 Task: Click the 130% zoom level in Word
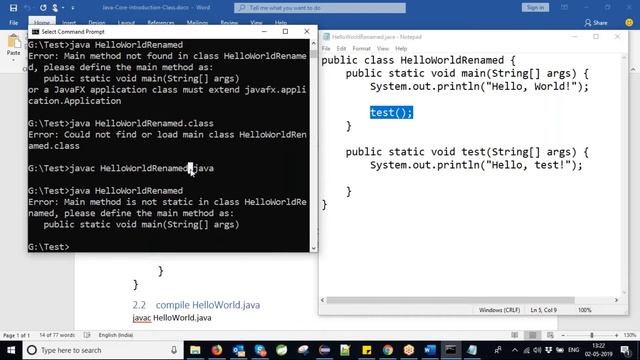(630, 335)
